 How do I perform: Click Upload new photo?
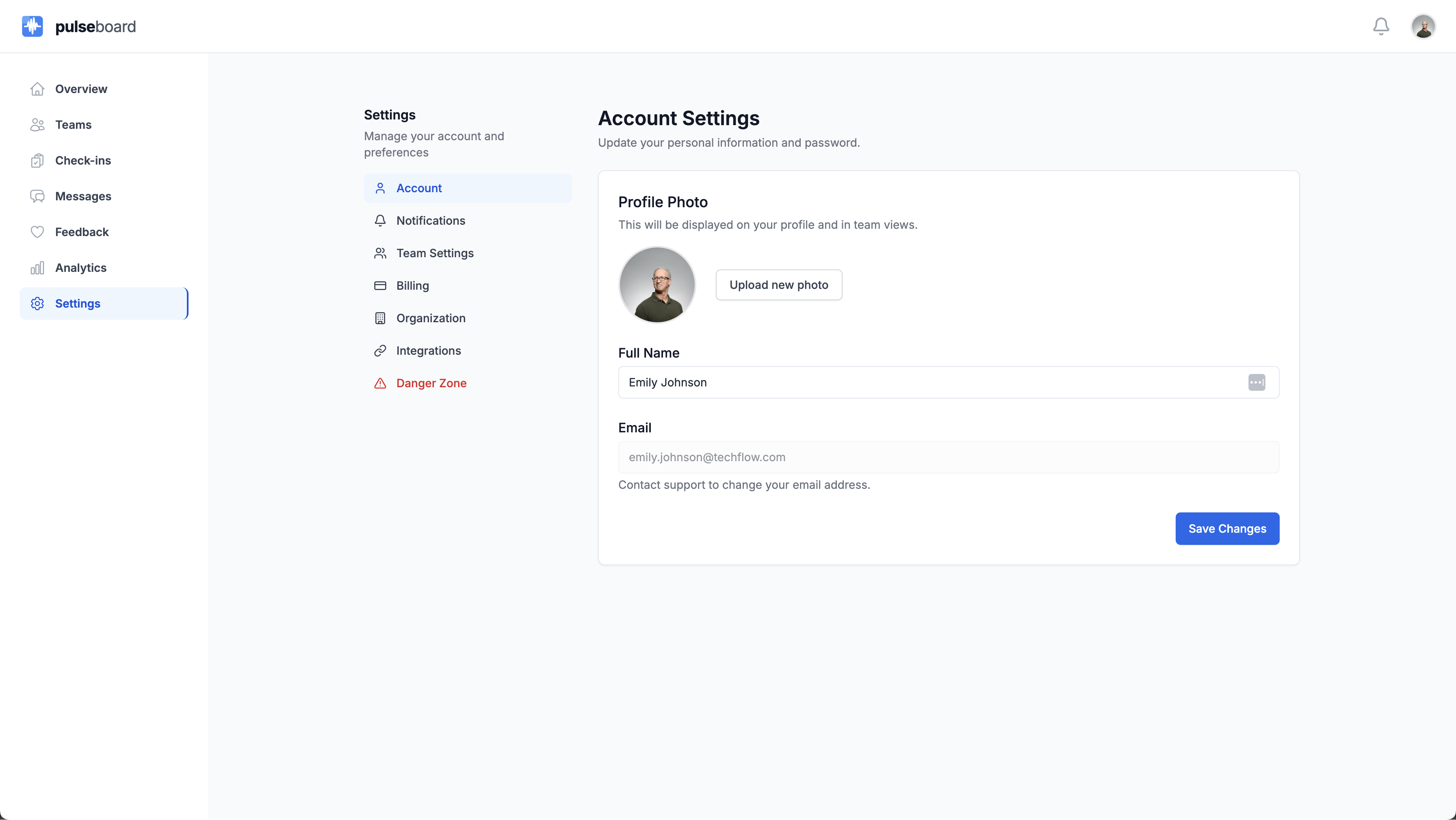pos(779,284)
